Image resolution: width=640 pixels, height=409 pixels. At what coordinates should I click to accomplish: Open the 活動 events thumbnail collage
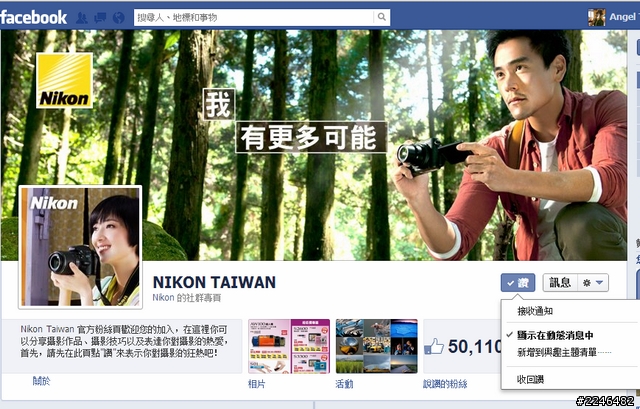[376, 346]
